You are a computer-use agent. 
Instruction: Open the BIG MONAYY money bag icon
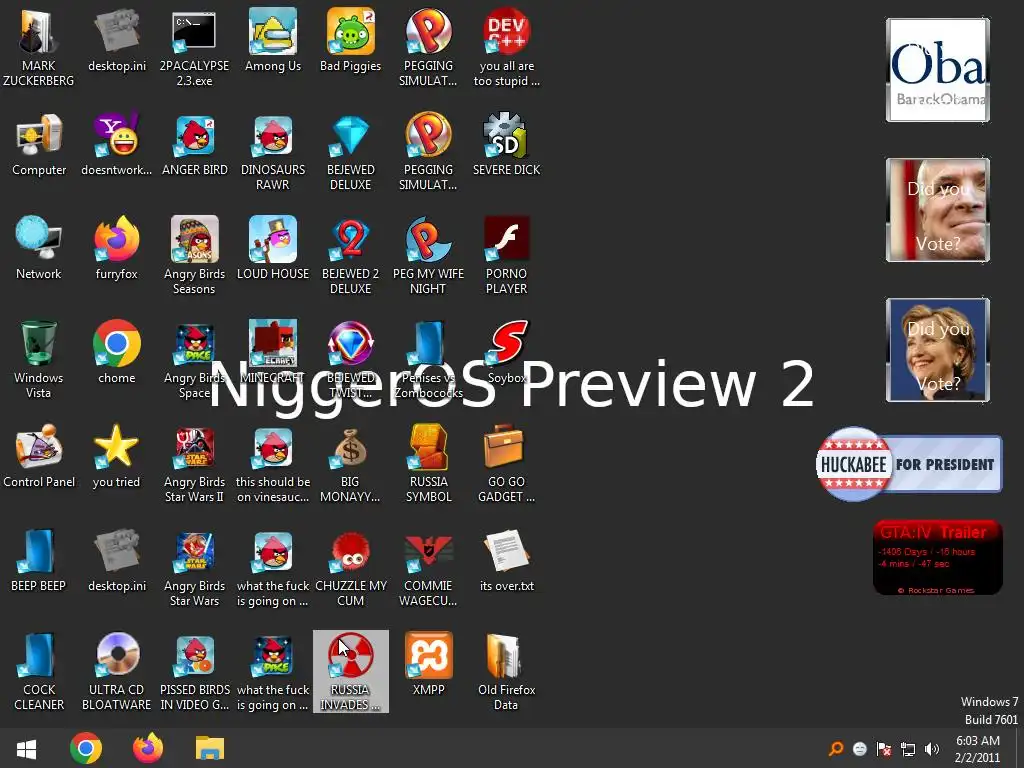(x=351, y=464)
